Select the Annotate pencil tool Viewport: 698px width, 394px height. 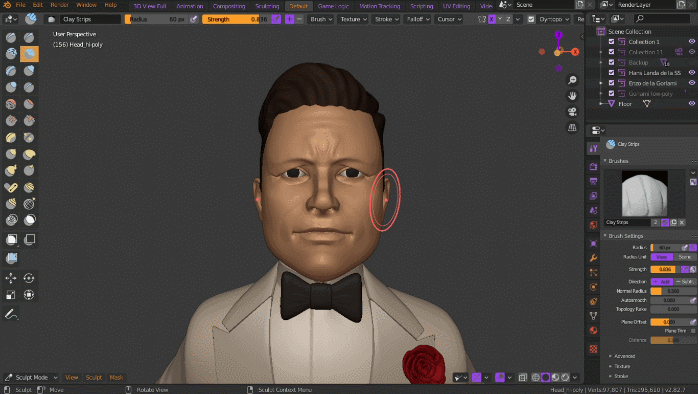11,314
